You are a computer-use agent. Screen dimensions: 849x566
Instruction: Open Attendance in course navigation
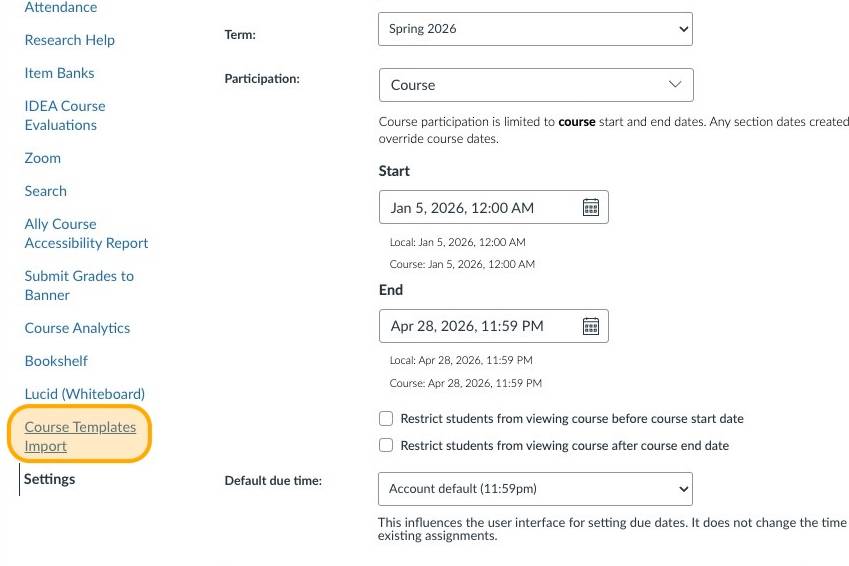click(61, 7)
